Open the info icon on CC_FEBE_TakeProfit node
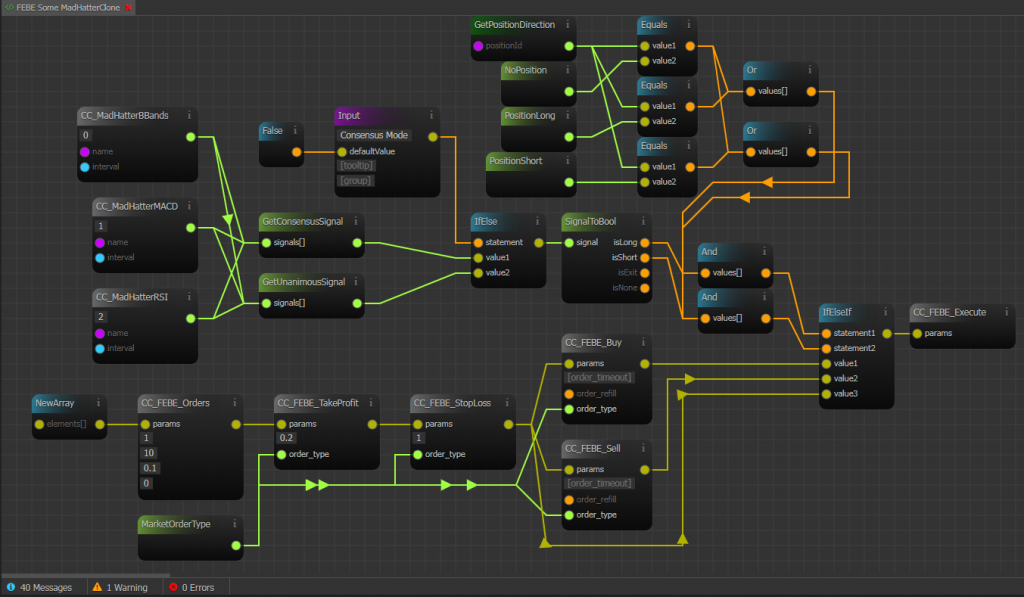Image resolution: width=1024 pixels, height=597 pixels. point(371,402)
